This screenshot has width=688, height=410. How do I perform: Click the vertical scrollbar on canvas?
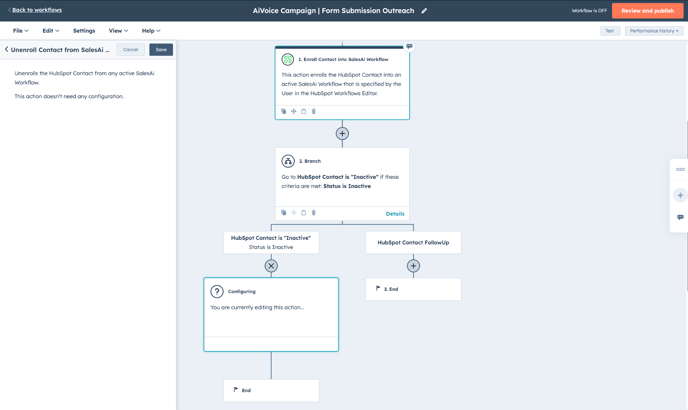pyautogui.click(x=686, y=206)
